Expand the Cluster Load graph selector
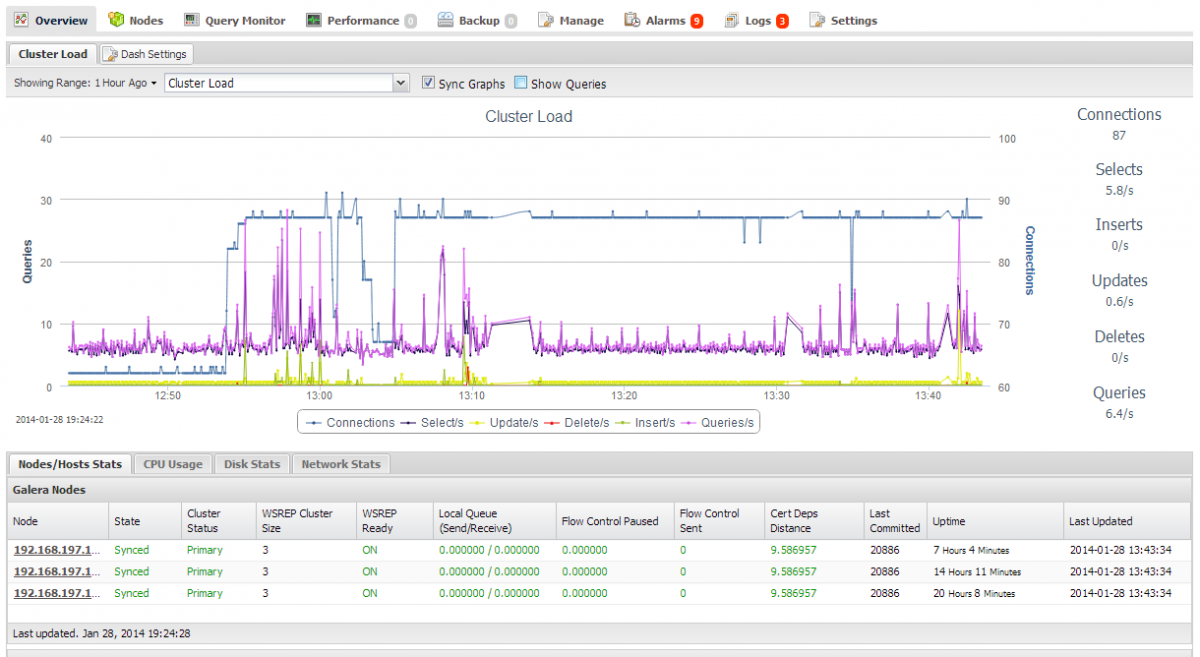Screen dimensions: 1200x657 pos(401,83)
